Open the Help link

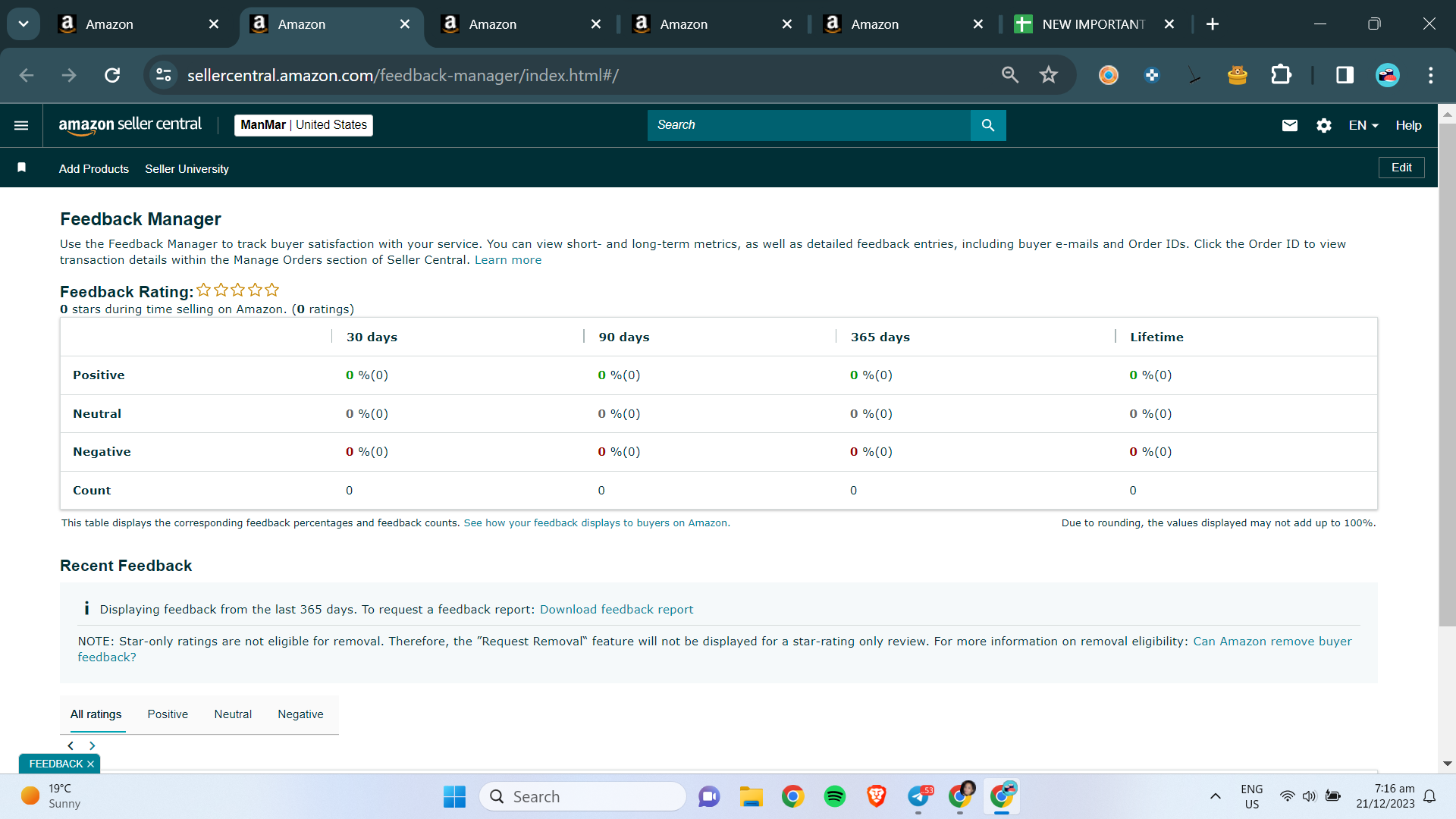pos(1408,125)
